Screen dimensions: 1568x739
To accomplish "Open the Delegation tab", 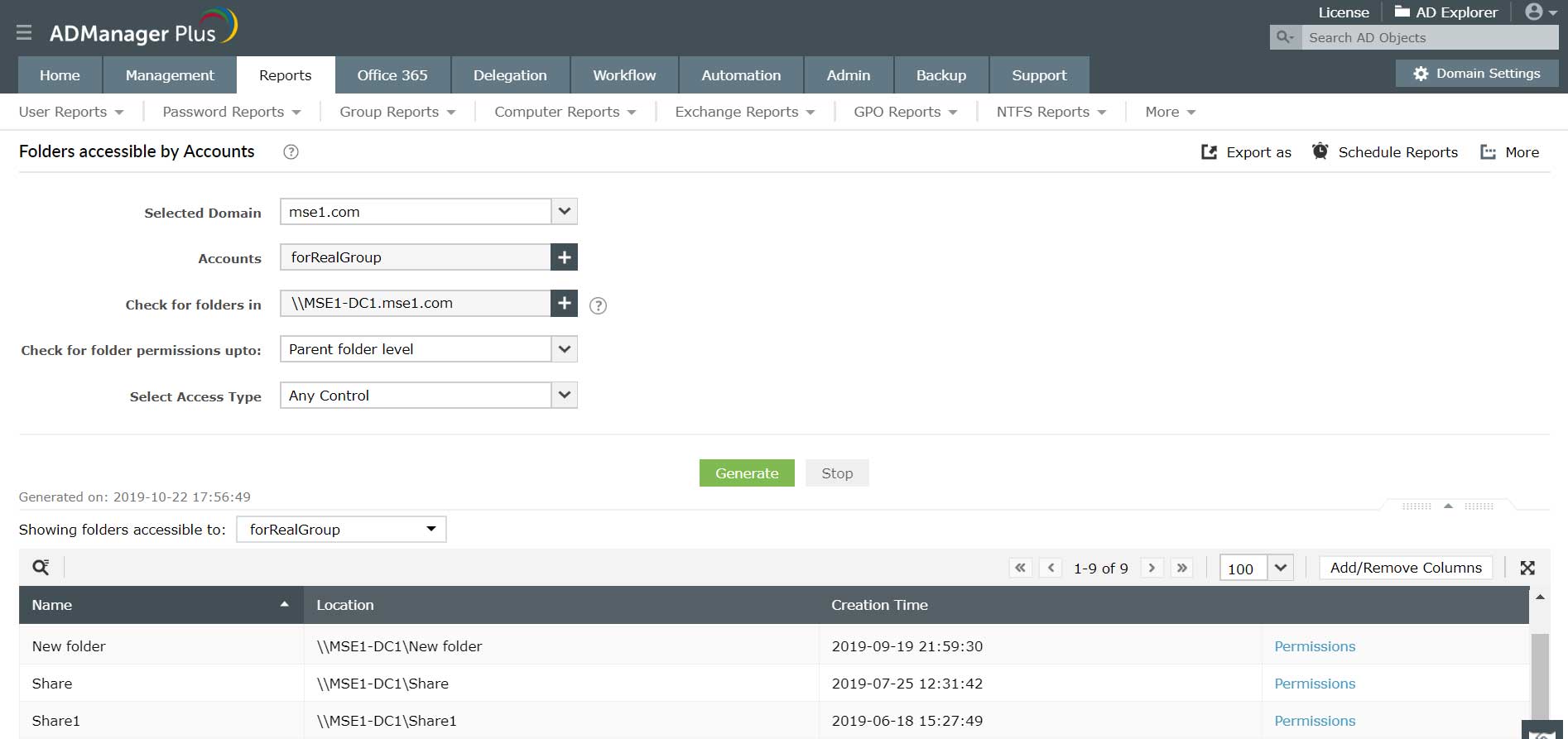I will point(510,75).
